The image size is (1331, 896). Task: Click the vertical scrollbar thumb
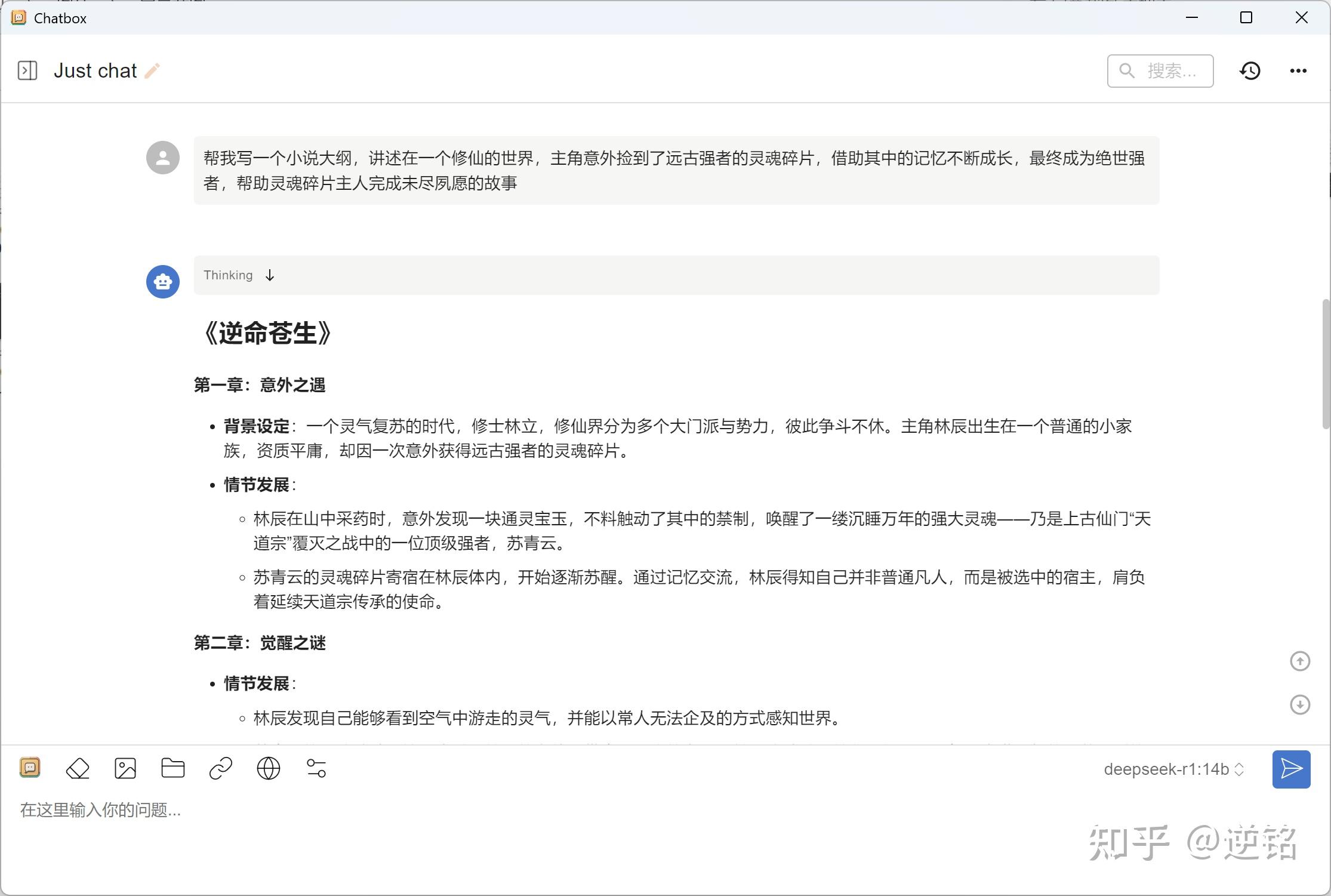point(1326,364)
